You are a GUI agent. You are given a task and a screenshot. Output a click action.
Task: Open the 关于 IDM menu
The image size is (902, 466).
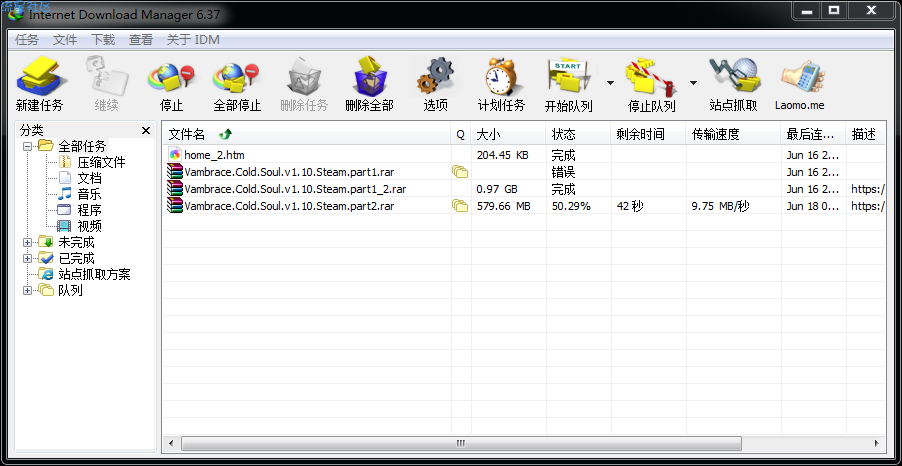[193, 40]
